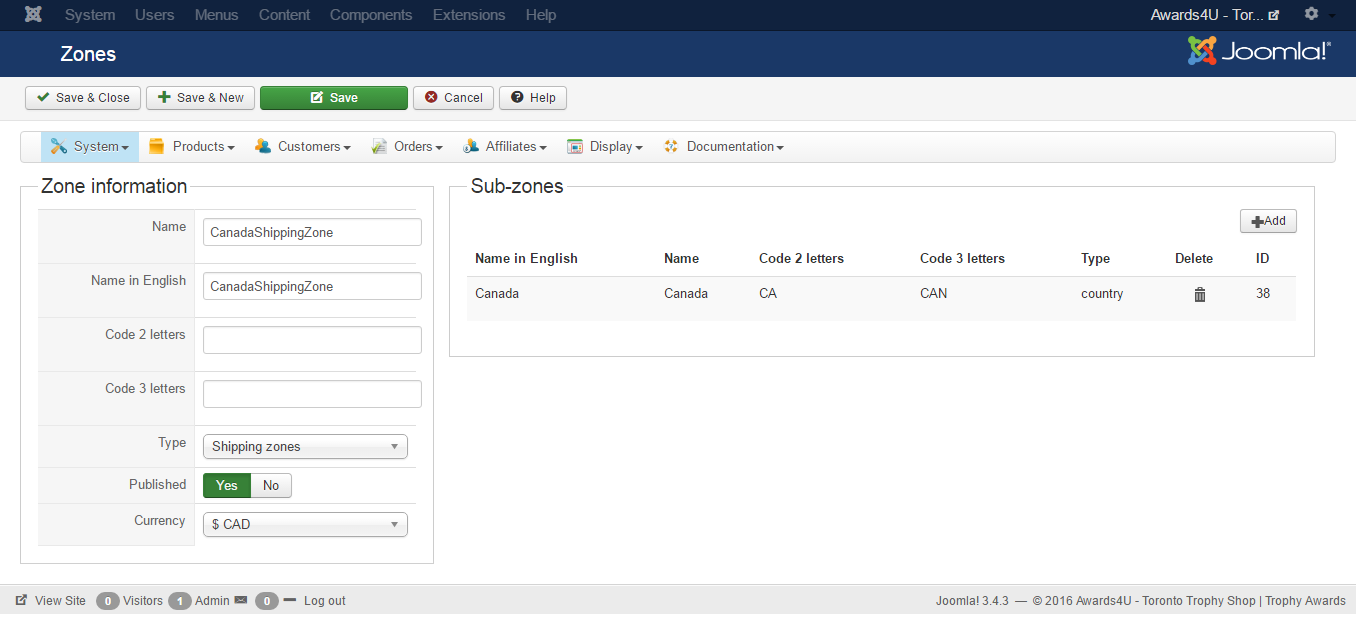The image size is (1356, 644).
Task: Click the Affiliates icon
Action: (x=471, y=146)
